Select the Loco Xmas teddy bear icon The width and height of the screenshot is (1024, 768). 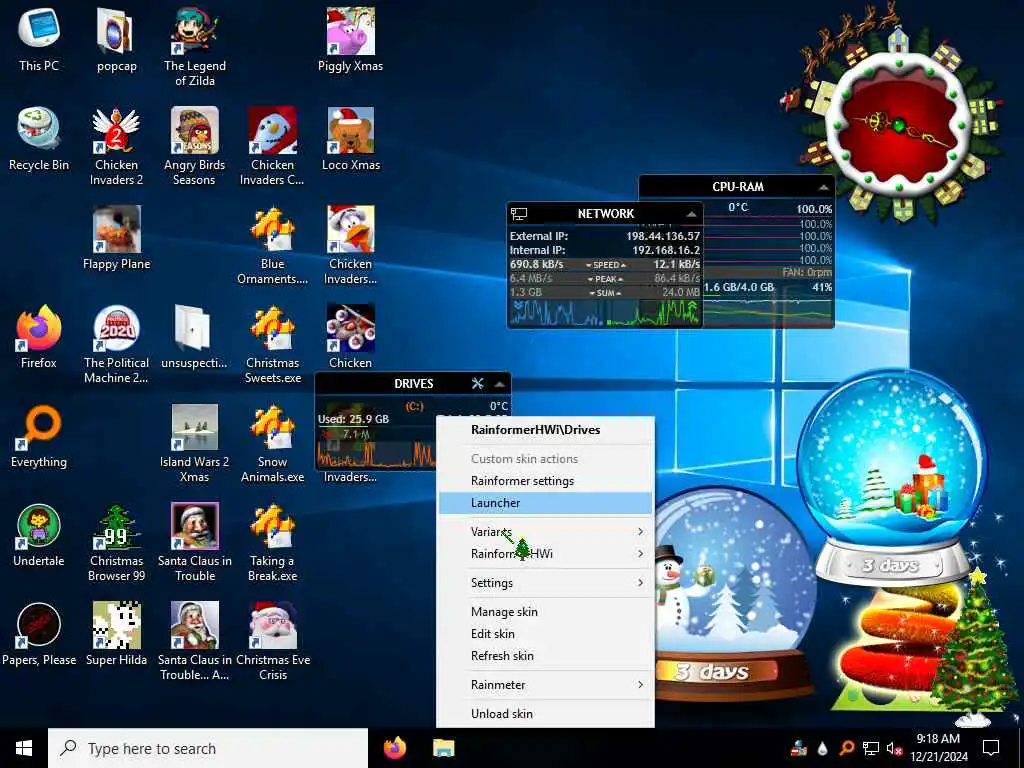351,138
